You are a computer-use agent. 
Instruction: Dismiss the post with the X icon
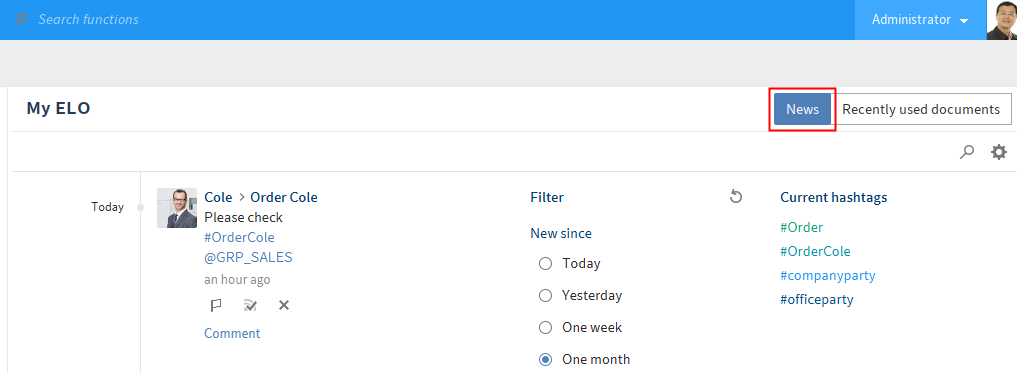283,305
